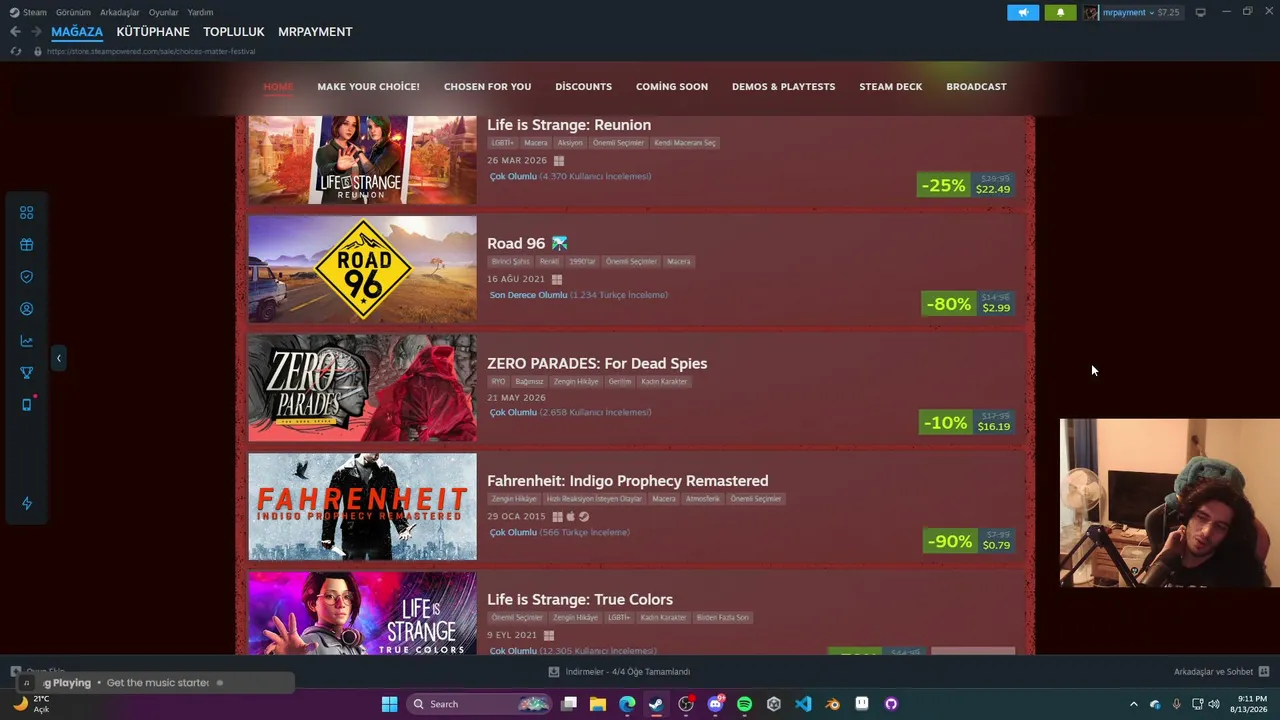This screenshot has height=720, width=1280.
Task: Click the -90% price on Fahrenheit
Action: 969,541
